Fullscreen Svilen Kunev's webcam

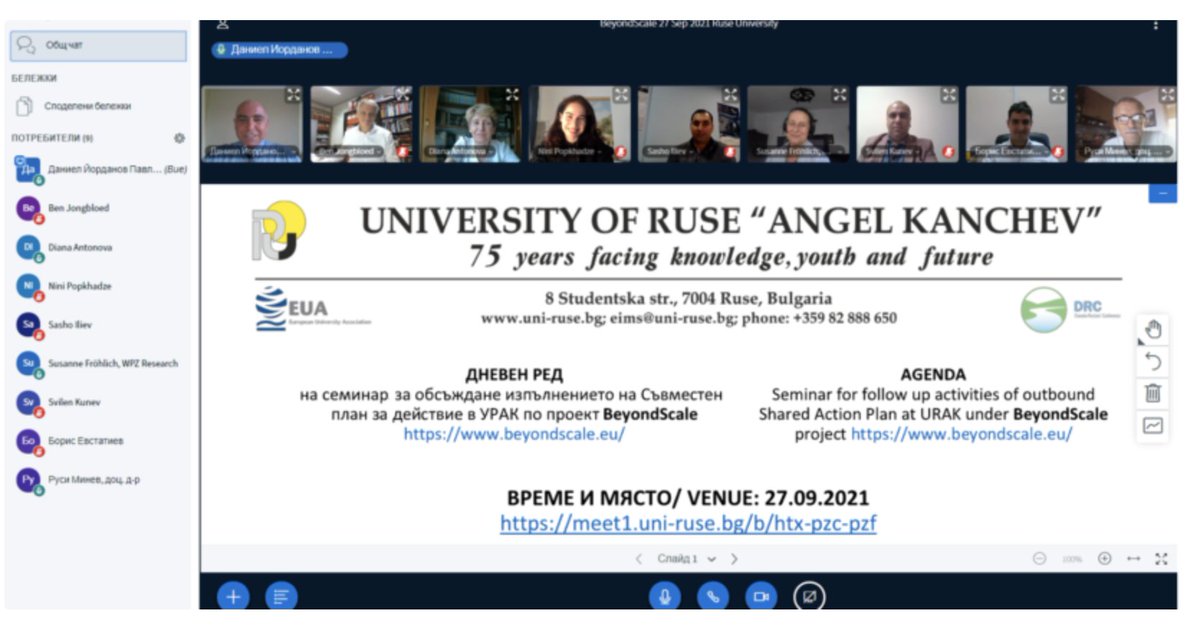click(x=949, y=95)
